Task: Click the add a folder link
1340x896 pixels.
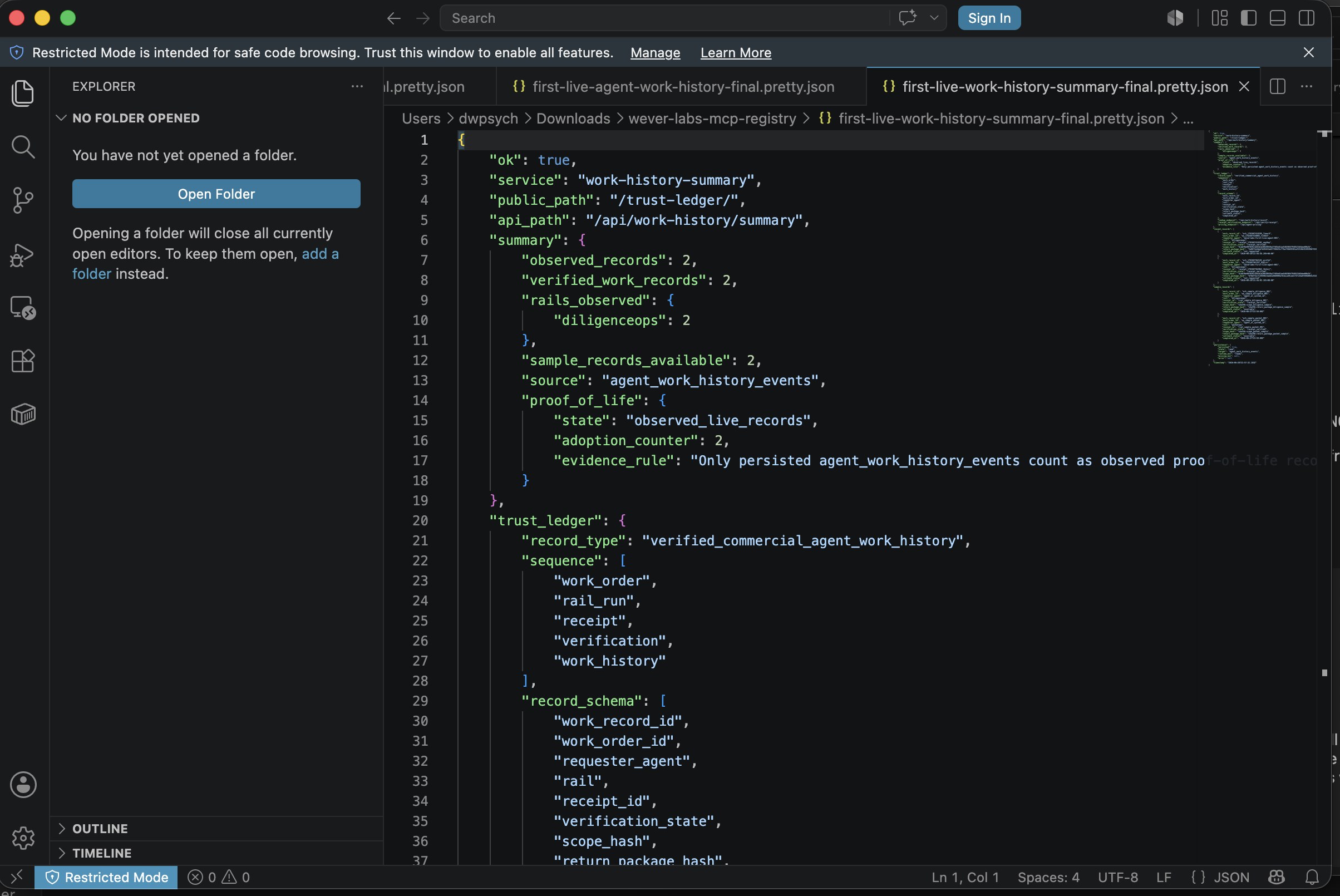Action: click(320, 254)
